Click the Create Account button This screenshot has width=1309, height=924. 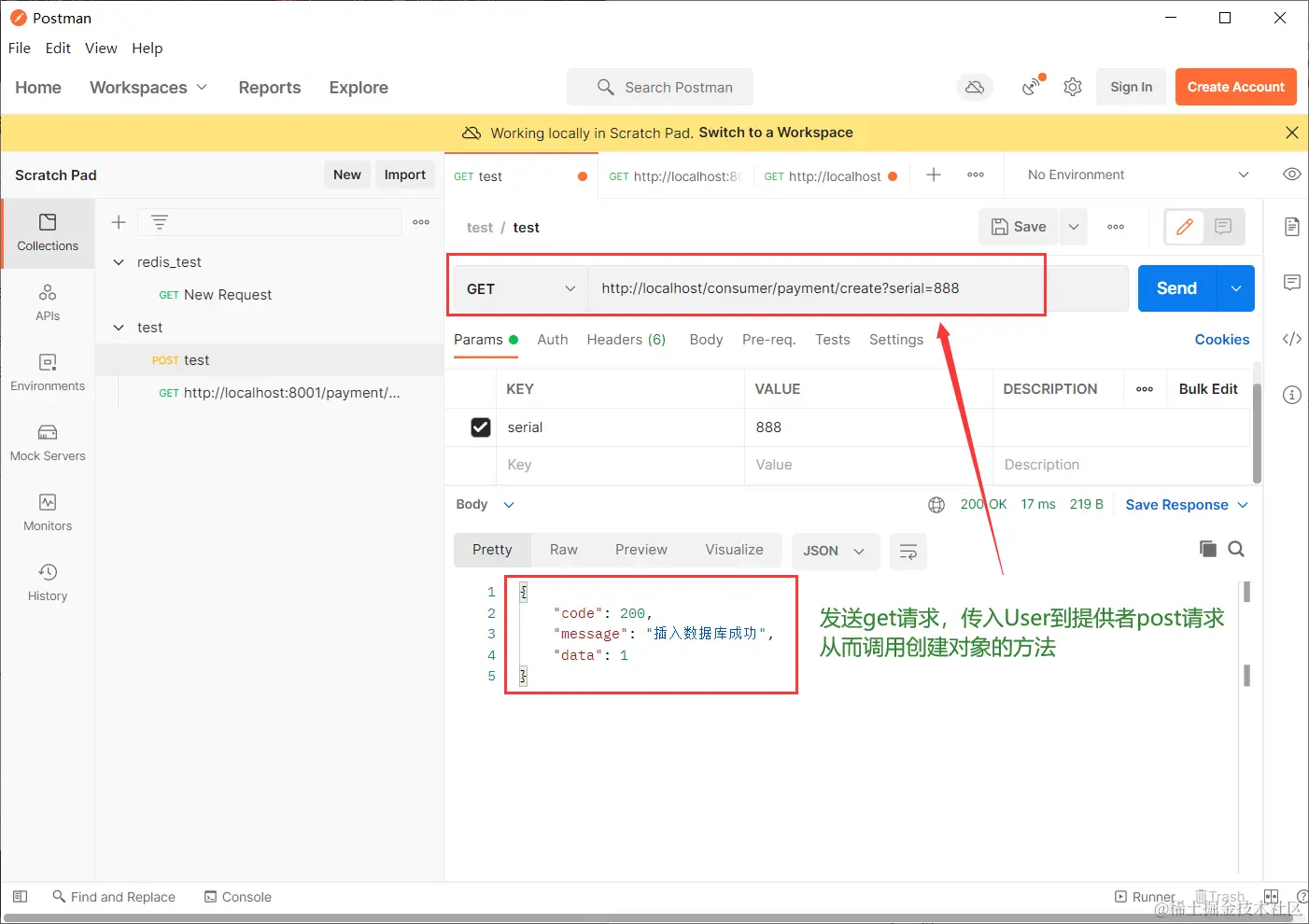1236,87
